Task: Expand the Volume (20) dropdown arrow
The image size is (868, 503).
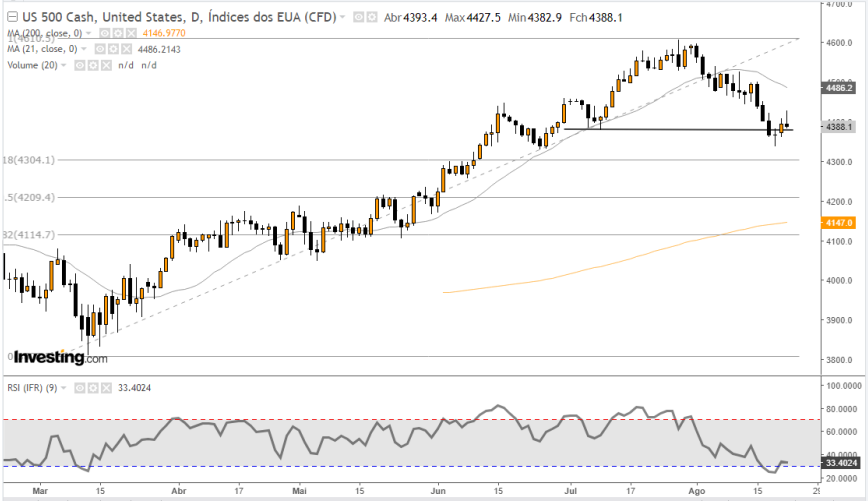Action: click(x=65, y=64)
